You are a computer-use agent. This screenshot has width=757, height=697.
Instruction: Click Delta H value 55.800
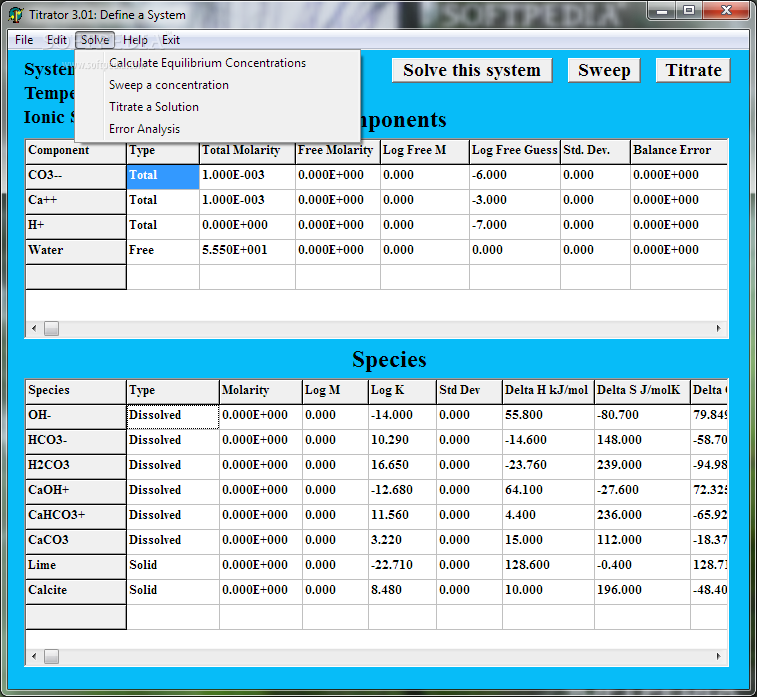pos(548,417)
